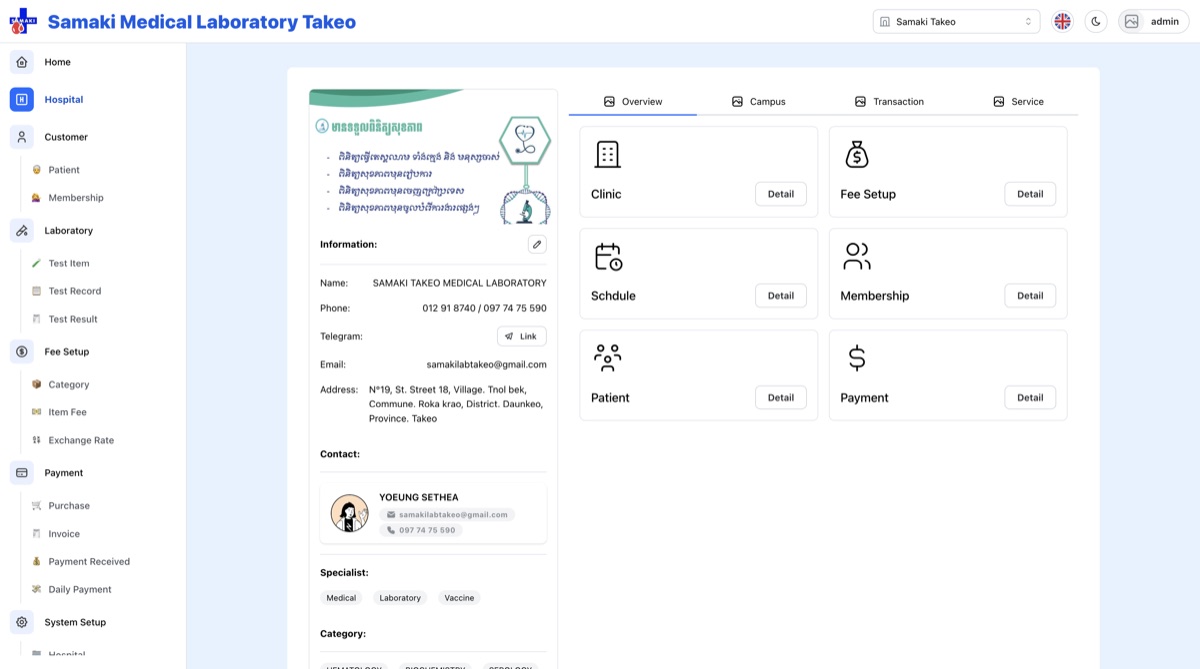The image size is (1200, 669).
Task: Open Test Item in sidebar
Action: (x=68, y=263)
